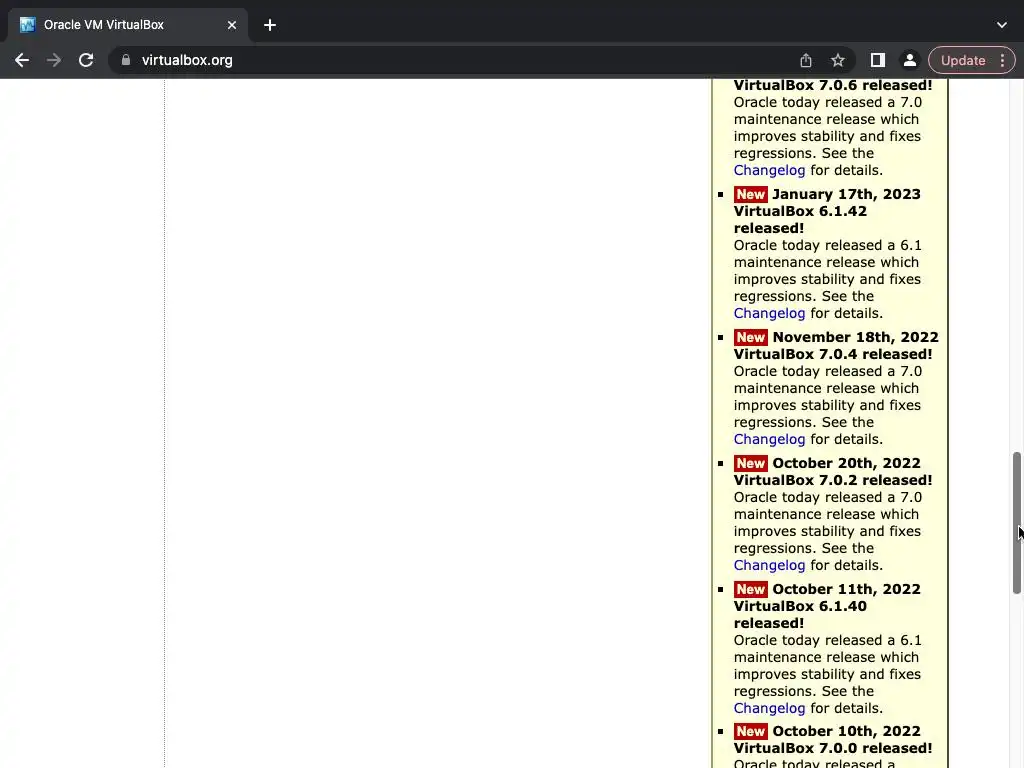Open Changelog link for VirtualBox 7.0.6
The image size is (1024, 768).
tap(769, 170)
